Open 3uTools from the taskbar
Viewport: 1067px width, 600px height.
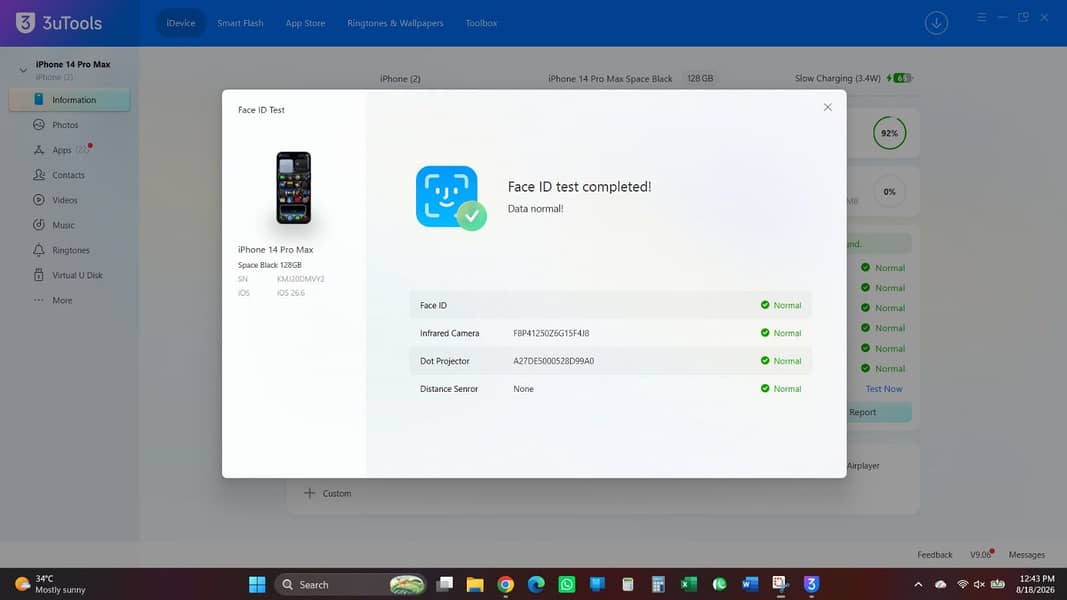pos(811,584)
